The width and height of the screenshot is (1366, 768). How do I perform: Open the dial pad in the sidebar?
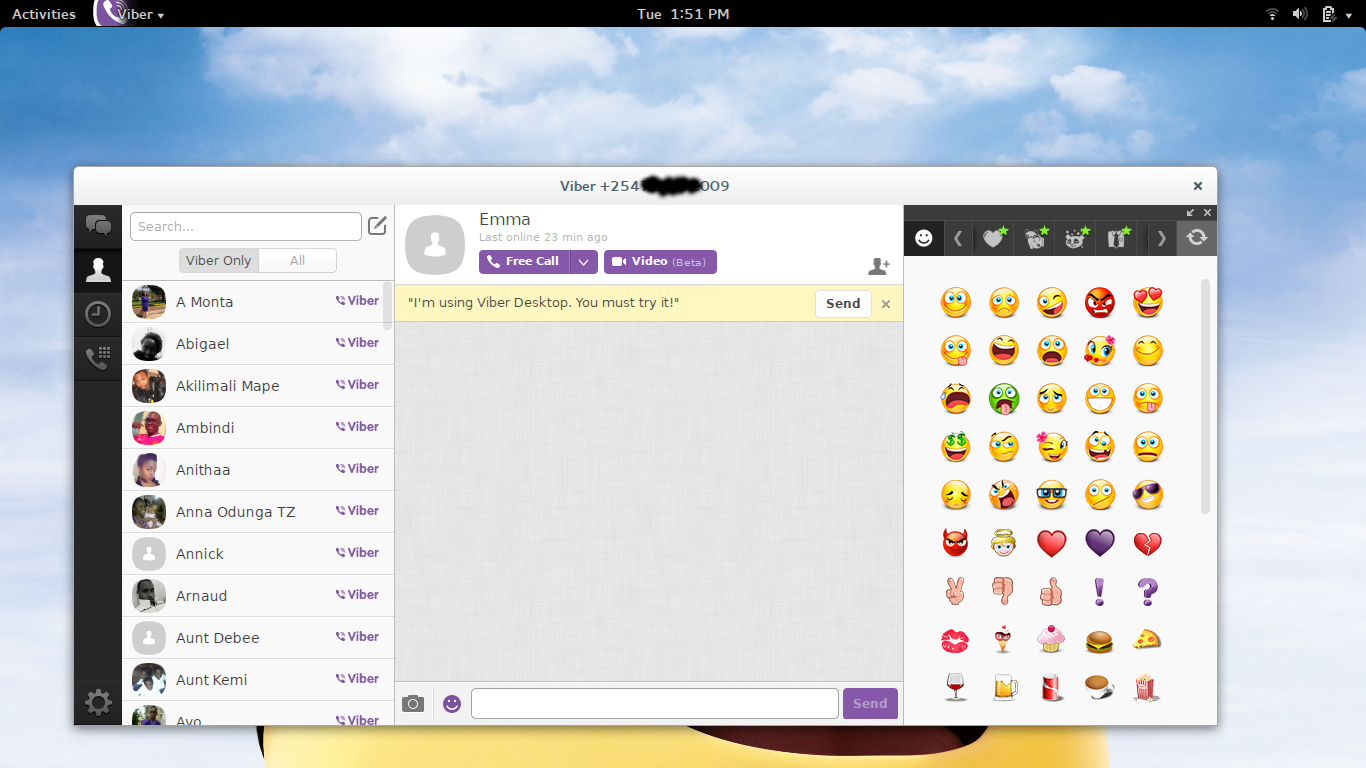point(98,358)
